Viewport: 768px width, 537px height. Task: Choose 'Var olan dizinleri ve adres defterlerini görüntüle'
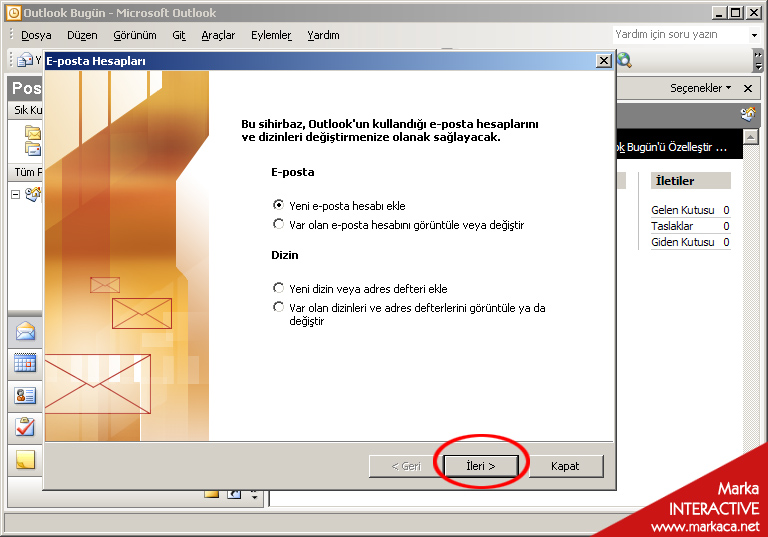click(409, 314)
